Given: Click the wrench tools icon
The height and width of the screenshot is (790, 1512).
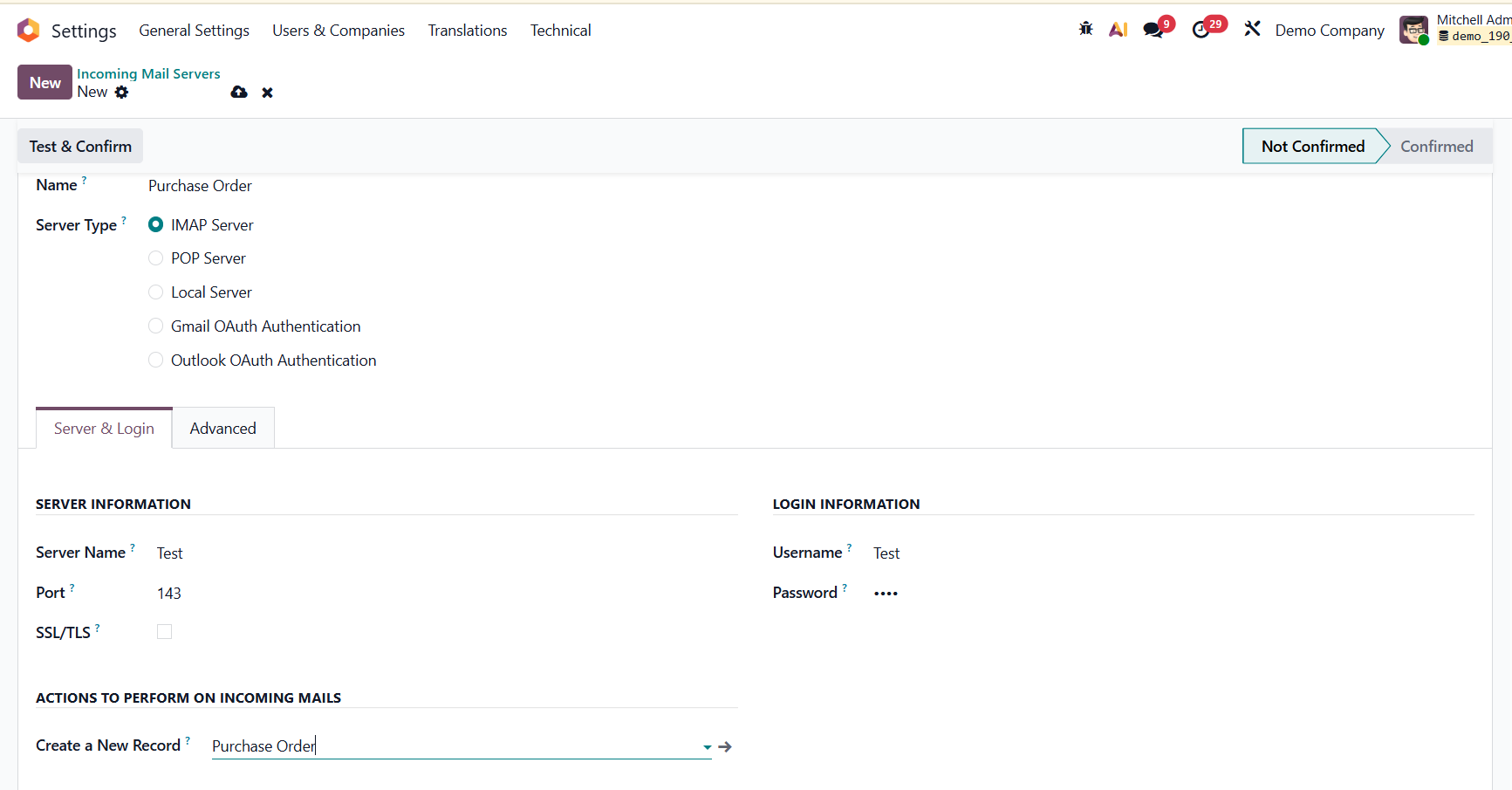Looking at the screenshot, I should (1252, 29).
